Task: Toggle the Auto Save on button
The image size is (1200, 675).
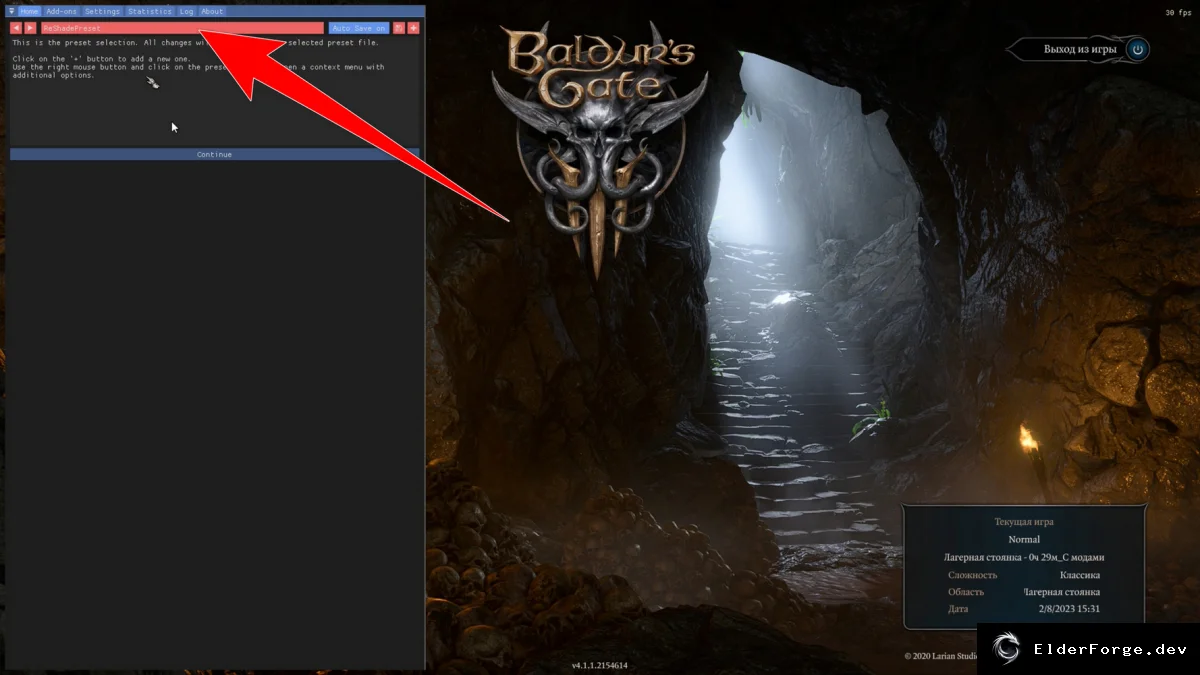Action: [x=359, y=28]
